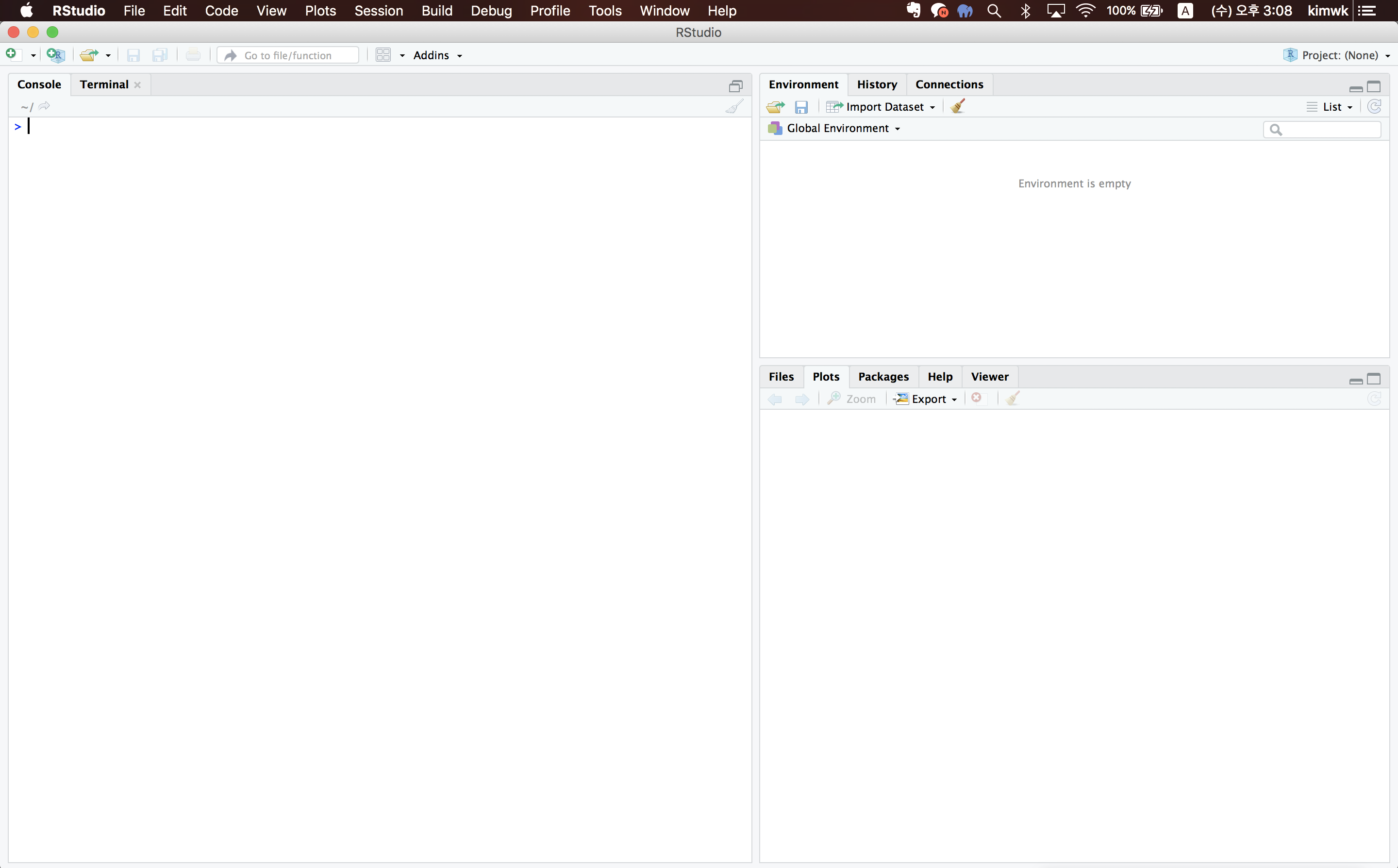Open macOS Spotlight search icon
Image resolution: width=1398 pixels, height=868 pixels.
coord(994,11)
